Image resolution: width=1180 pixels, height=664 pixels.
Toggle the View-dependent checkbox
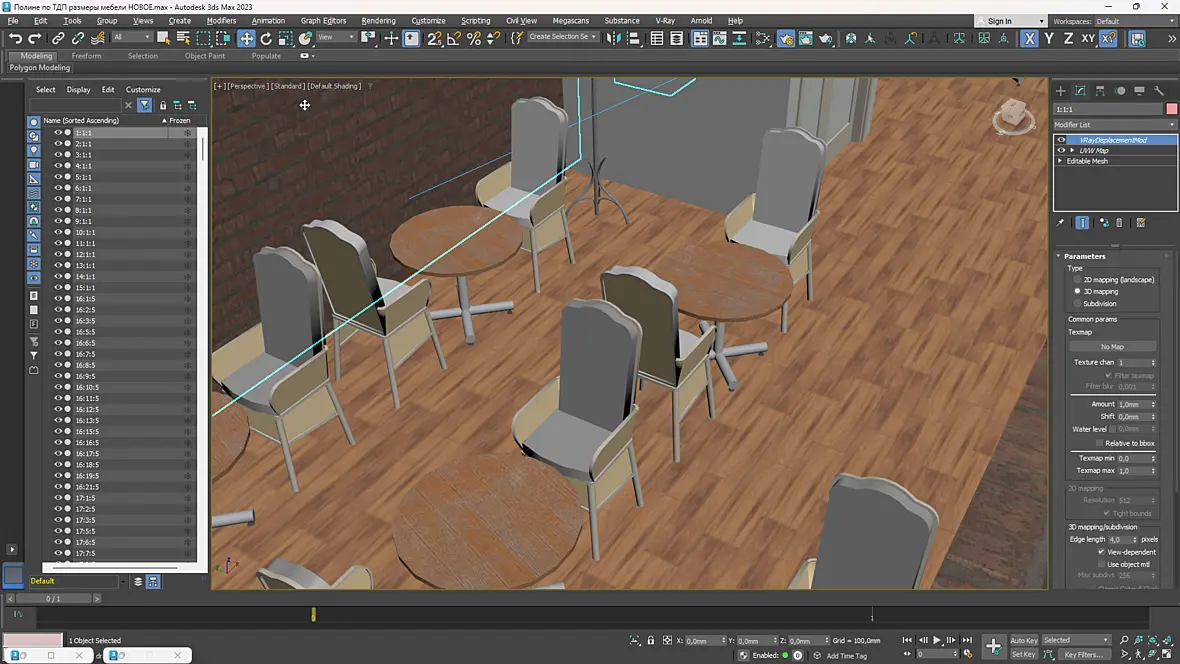(1101, 552)
